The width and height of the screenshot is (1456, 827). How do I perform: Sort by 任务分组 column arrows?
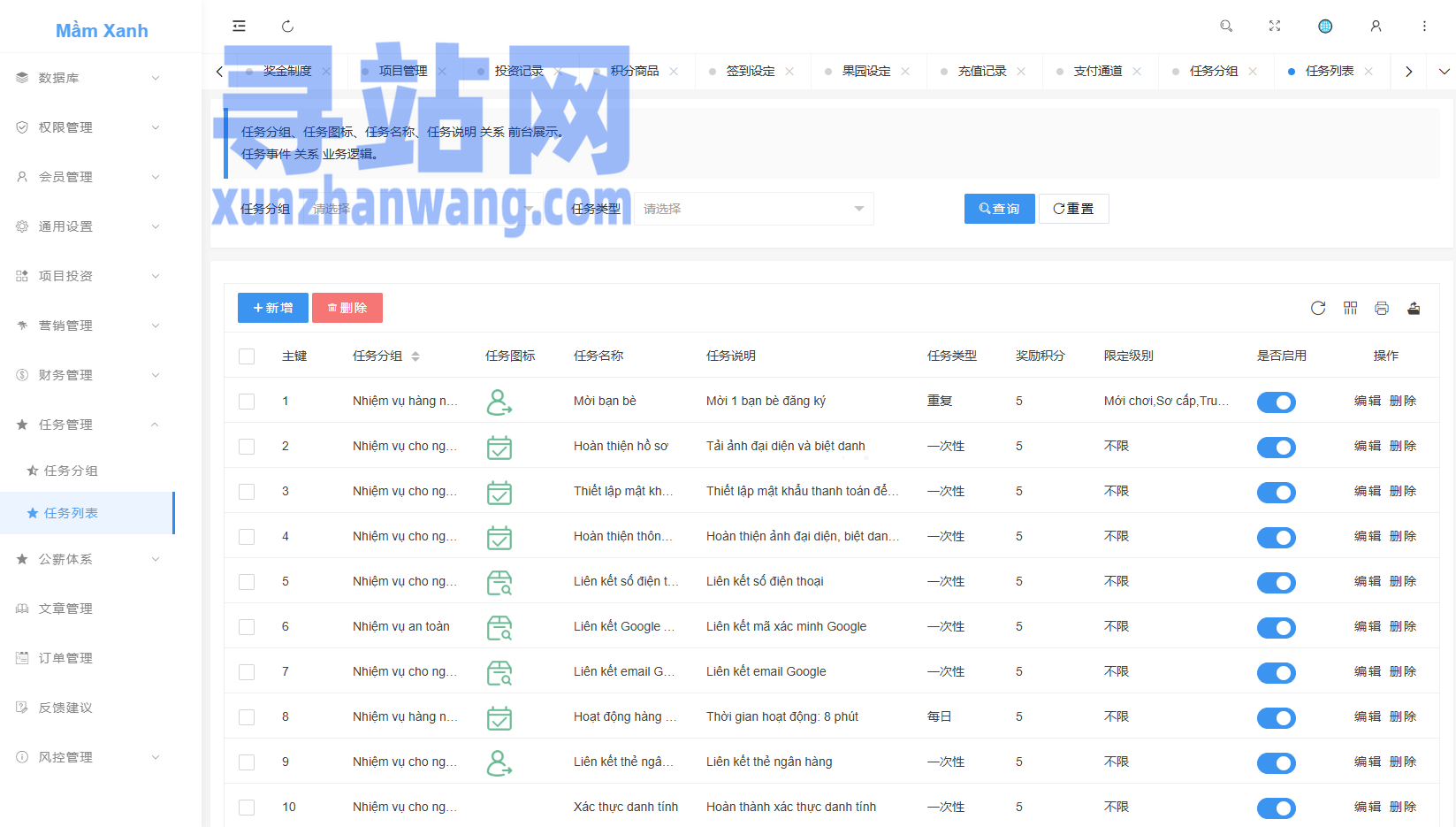coord(415,356)
